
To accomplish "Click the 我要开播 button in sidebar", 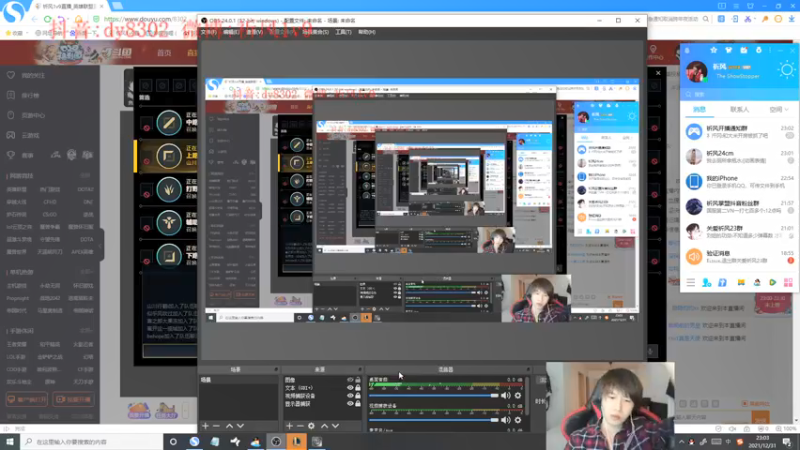I will click(x=73, y=399).
